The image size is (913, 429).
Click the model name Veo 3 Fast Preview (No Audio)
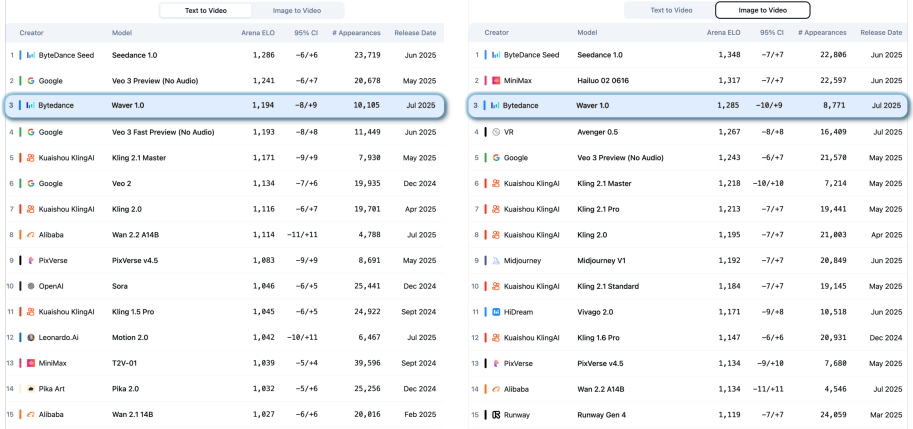point(163,132)
